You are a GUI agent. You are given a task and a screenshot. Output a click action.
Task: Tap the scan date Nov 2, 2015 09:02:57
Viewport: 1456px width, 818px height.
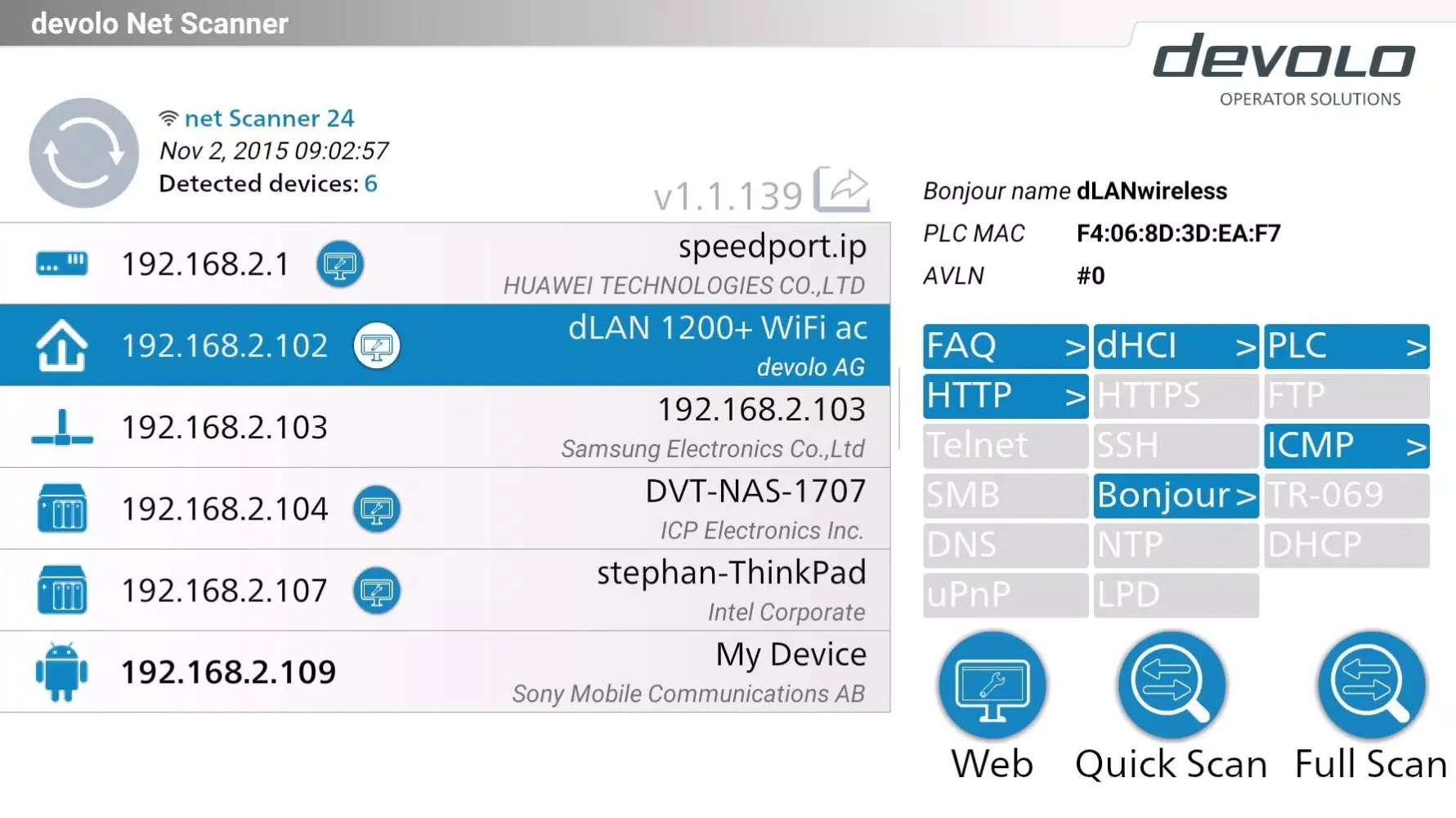(273, 151)
